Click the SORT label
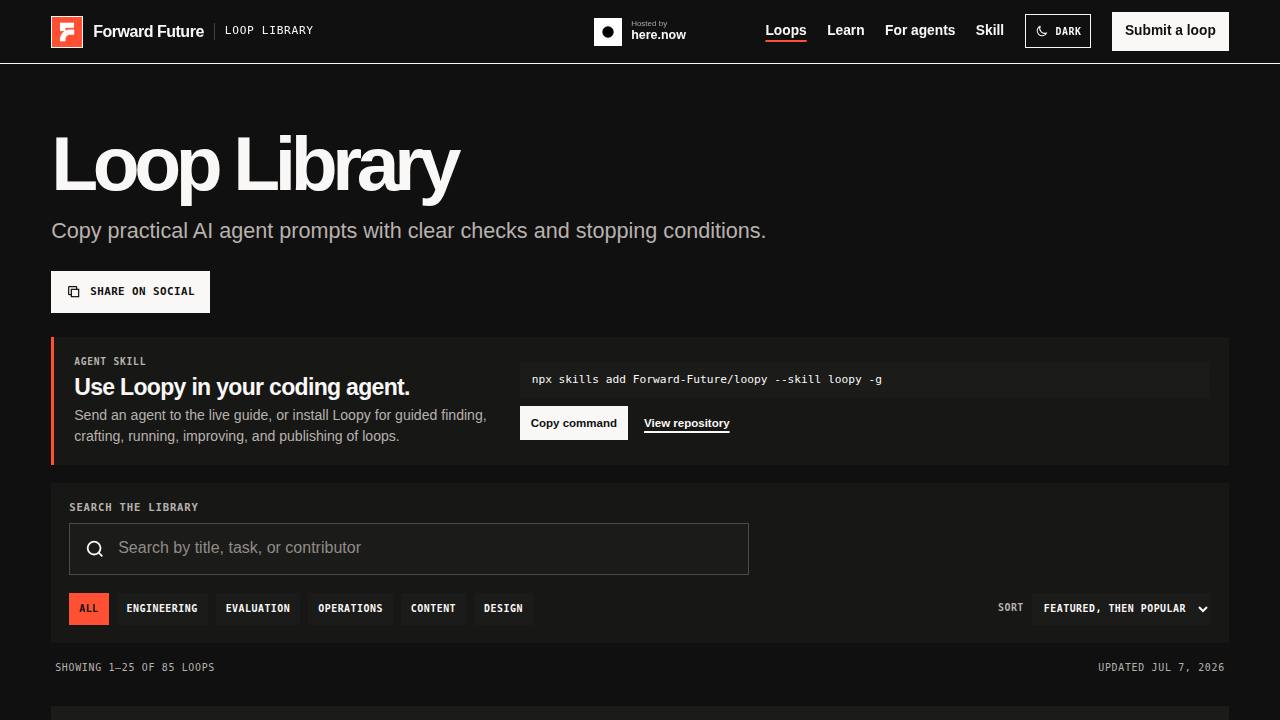Image resolution: width=1280 pixels, height=720 pixels. click(1010, 608)
